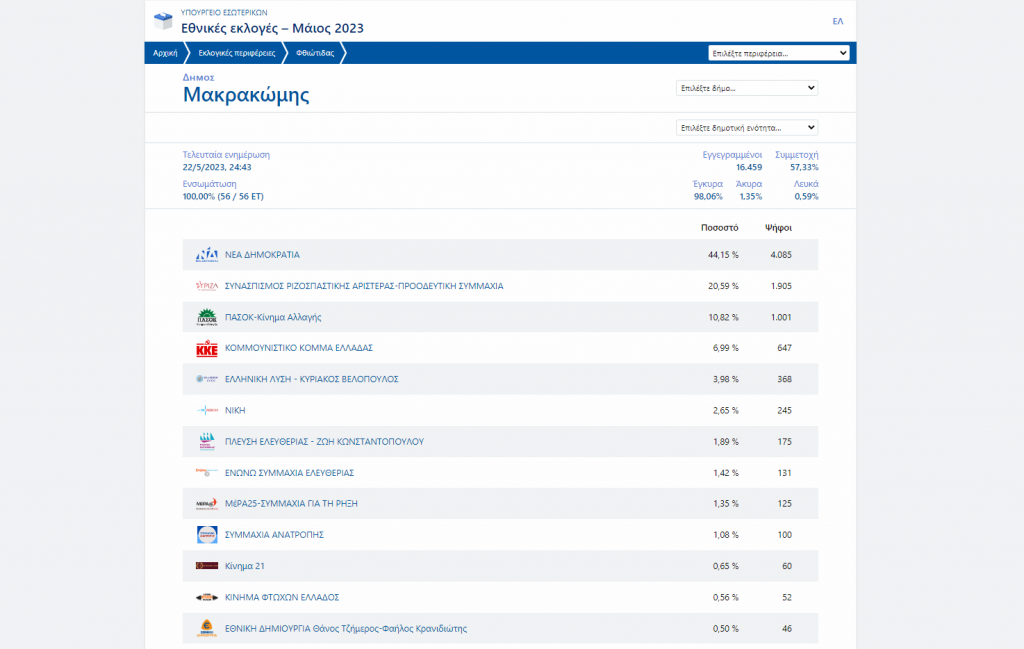Click the Ποσοστό column header

tap(720, 227)
